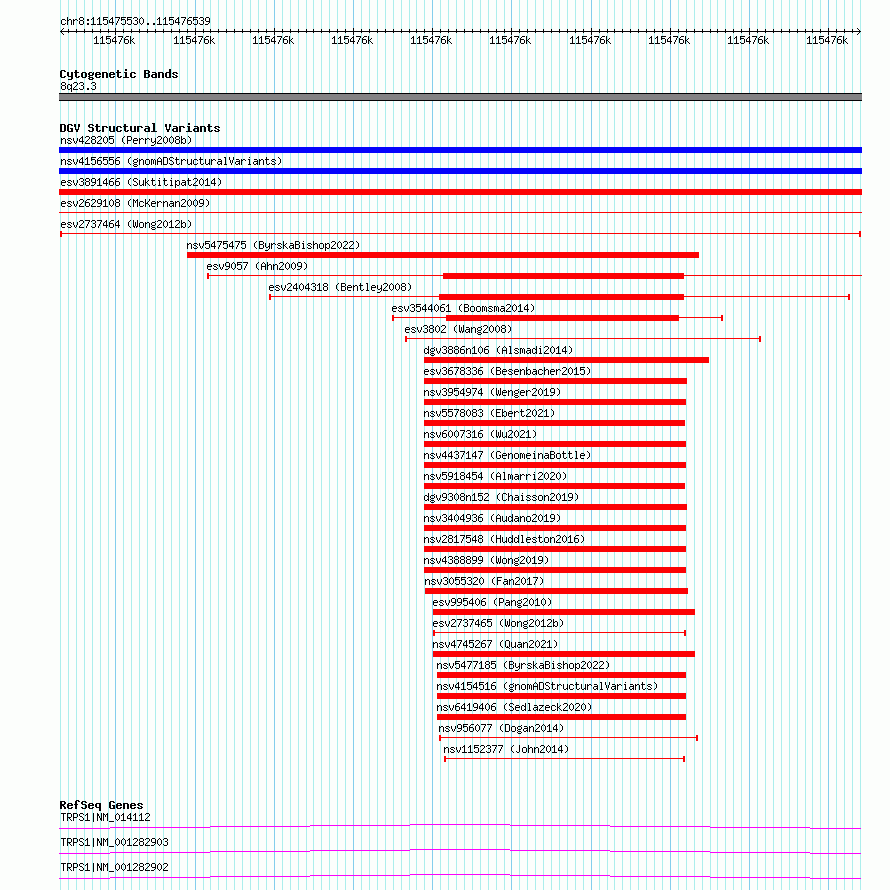
Task: Open variant esv2629108 (McKernan2009)
Action: pos(135,203)
